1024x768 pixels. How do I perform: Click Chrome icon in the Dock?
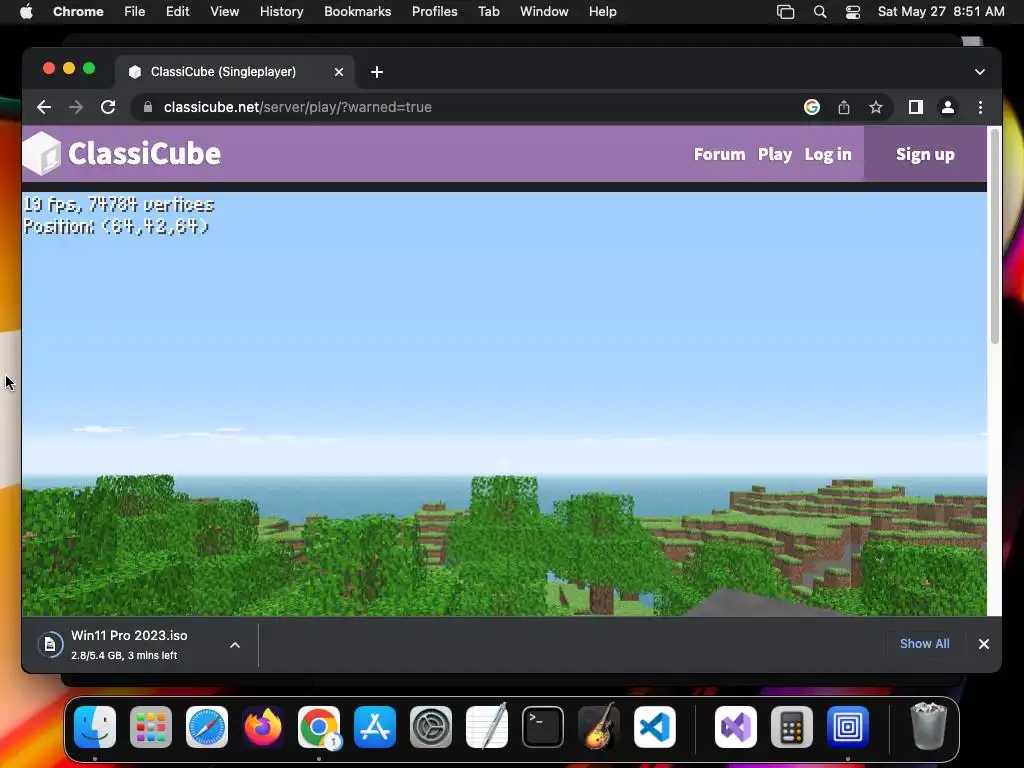[319, 727]
